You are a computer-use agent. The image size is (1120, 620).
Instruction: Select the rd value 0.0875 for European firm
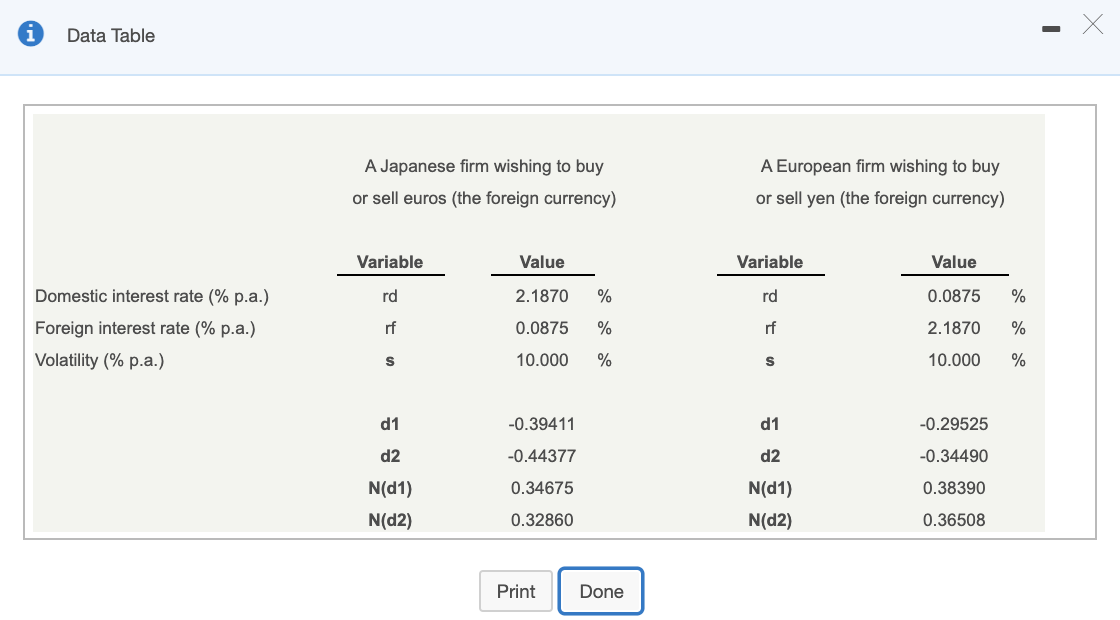[x=953, y=296]
